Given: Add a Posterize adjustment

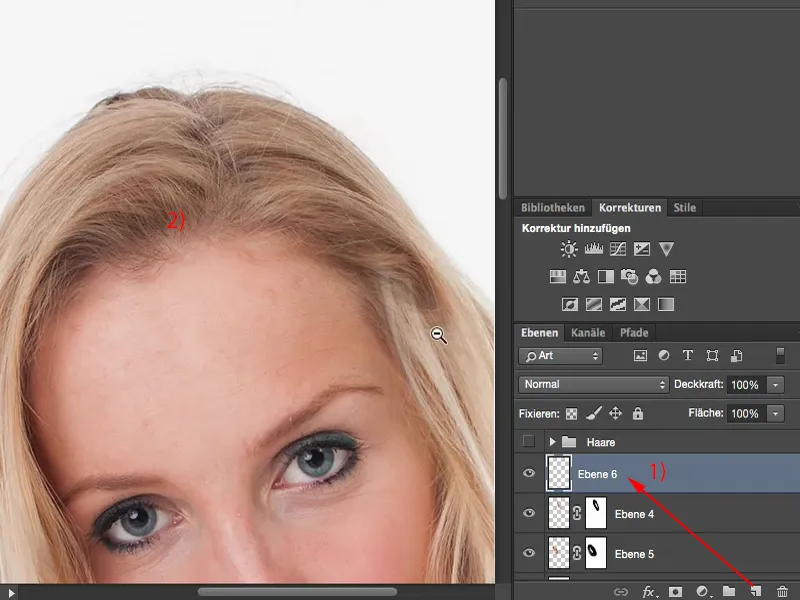Looking at the screenshot, I should tap(593, 305).
